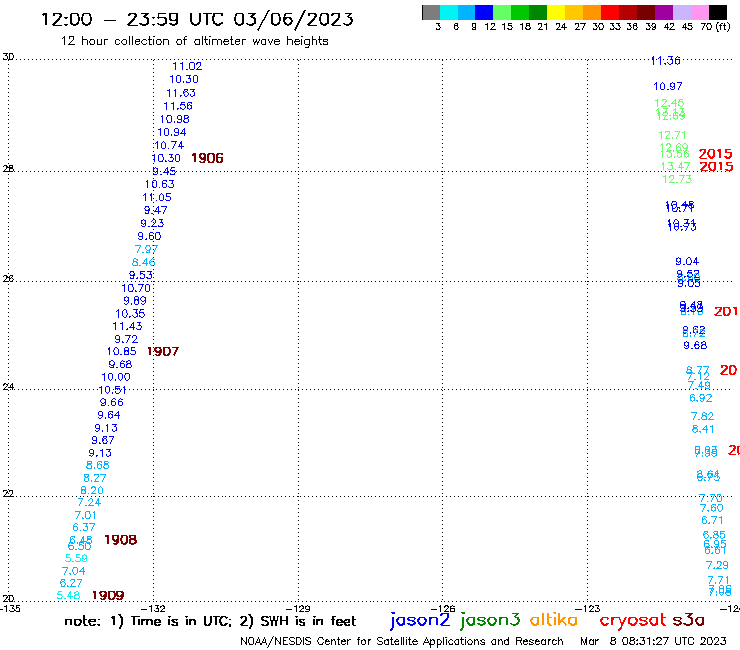Click the black swatch at the legend end
Image resolution: width=740 pixels, height=650 pixels.
(x=717, y=12)
